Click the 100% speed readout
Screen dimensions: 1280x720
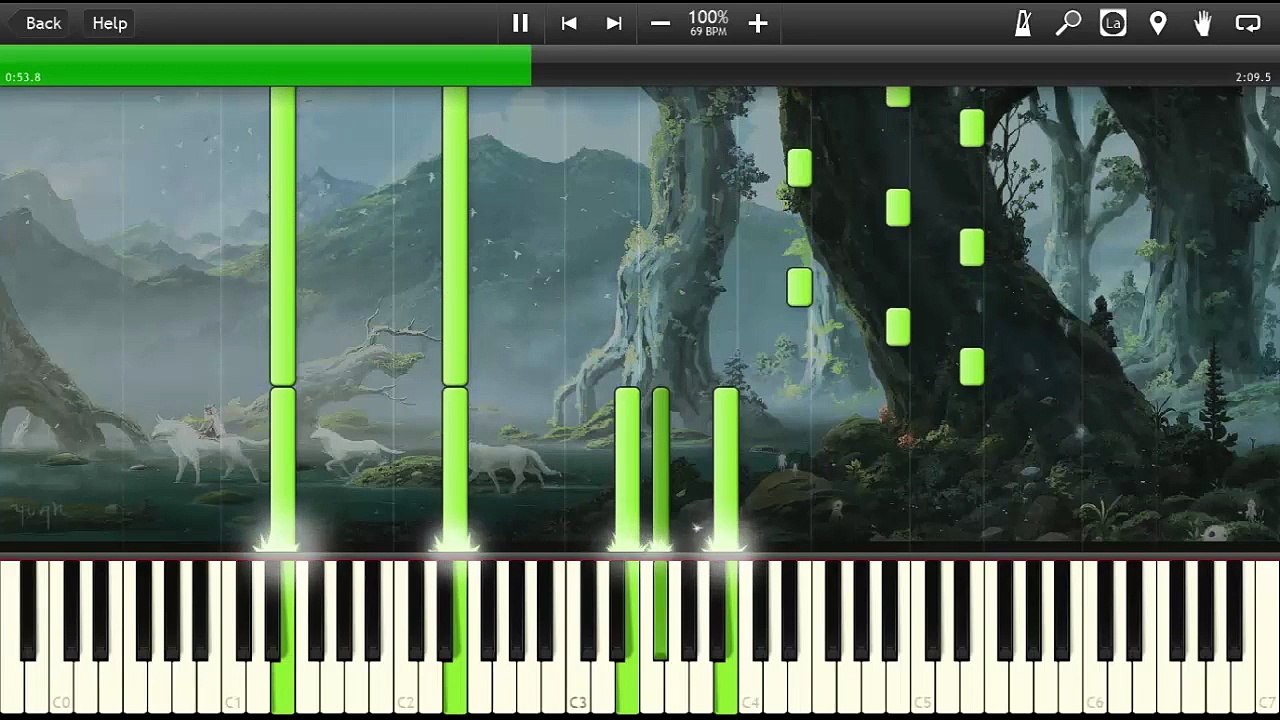tap(708, 17)
